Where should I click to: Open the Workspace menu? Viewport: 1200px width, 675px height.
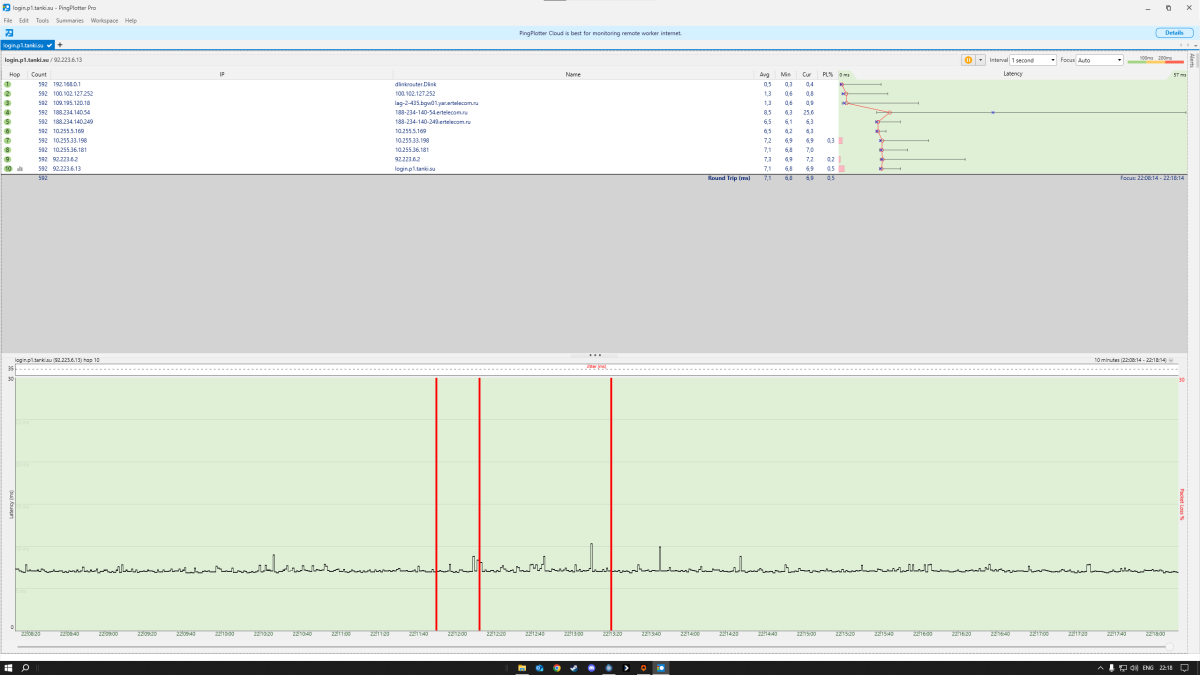[104, 20]
